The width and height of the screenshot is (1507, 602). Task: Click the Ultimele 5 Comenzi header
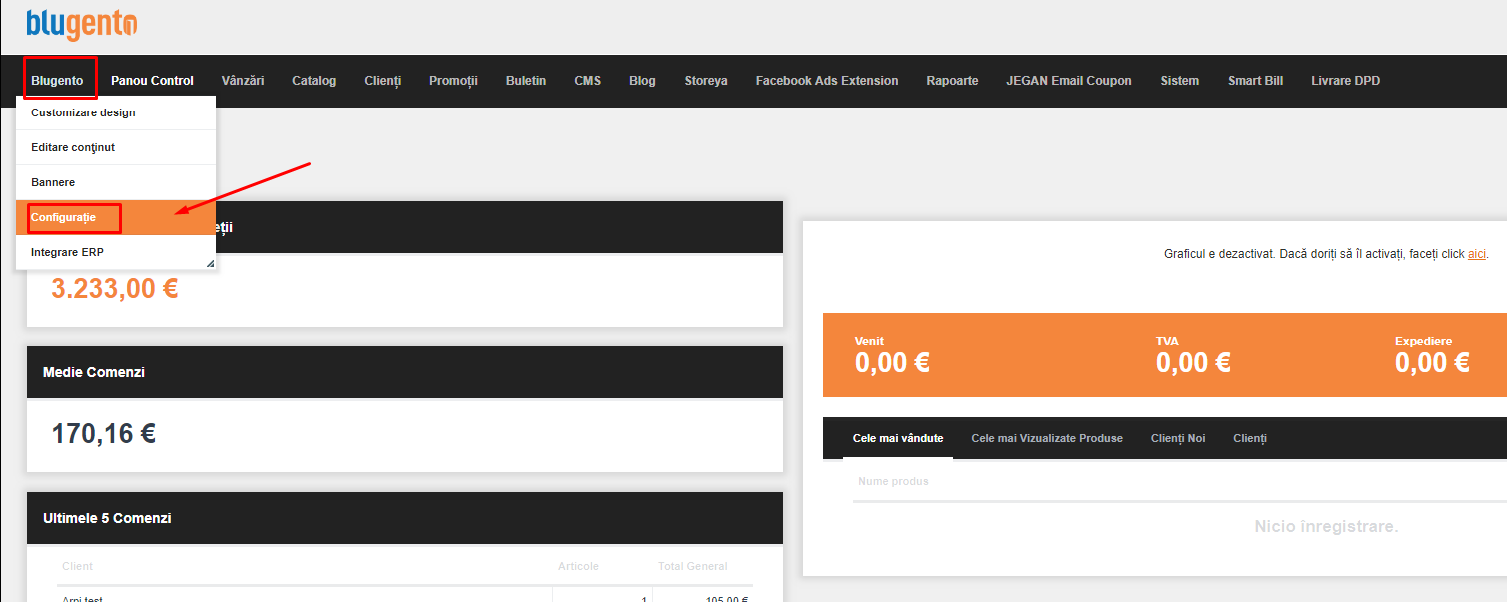[405, 518]
